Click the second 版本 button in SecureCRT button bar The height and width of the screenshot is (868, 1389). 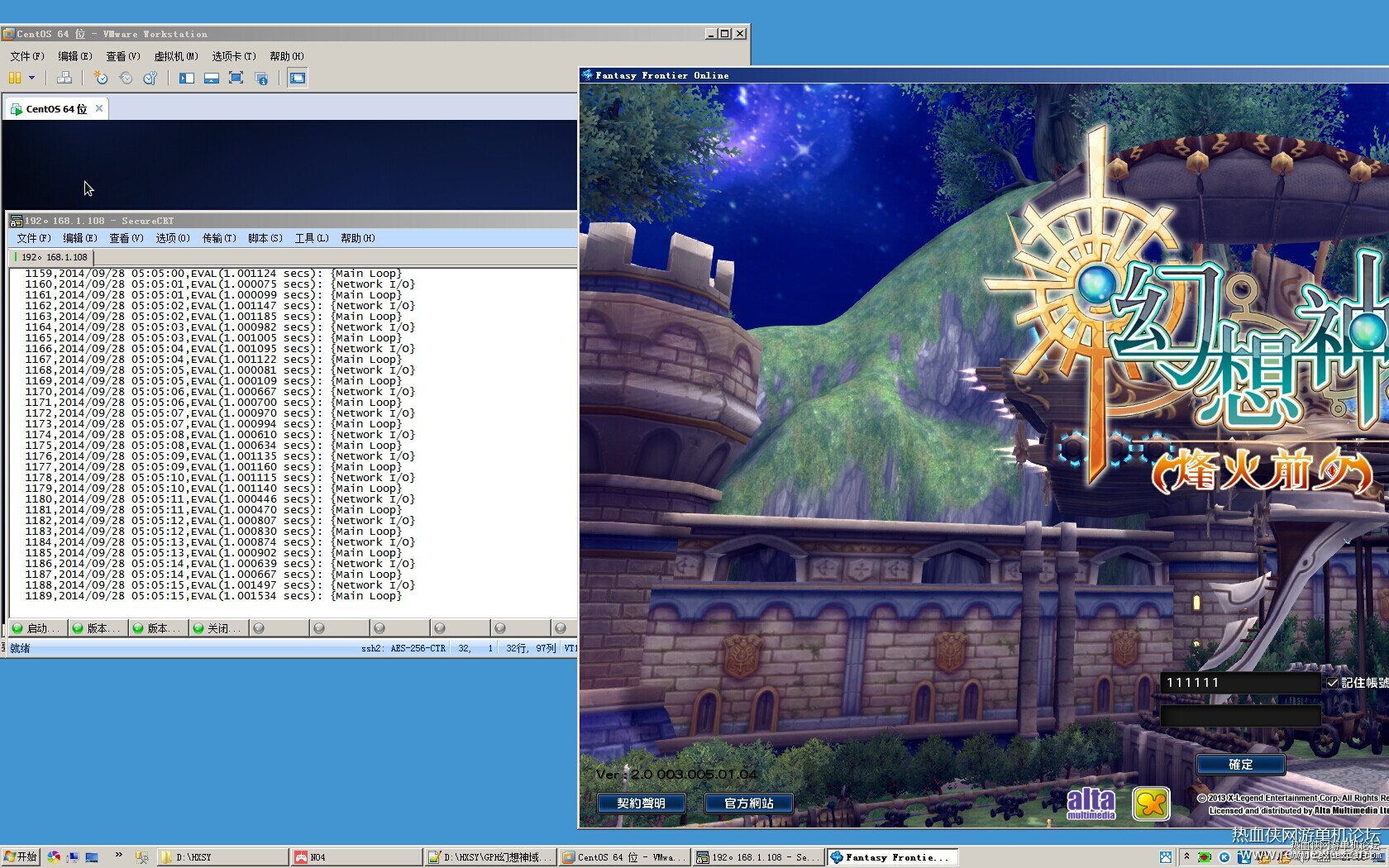point(159,628)
